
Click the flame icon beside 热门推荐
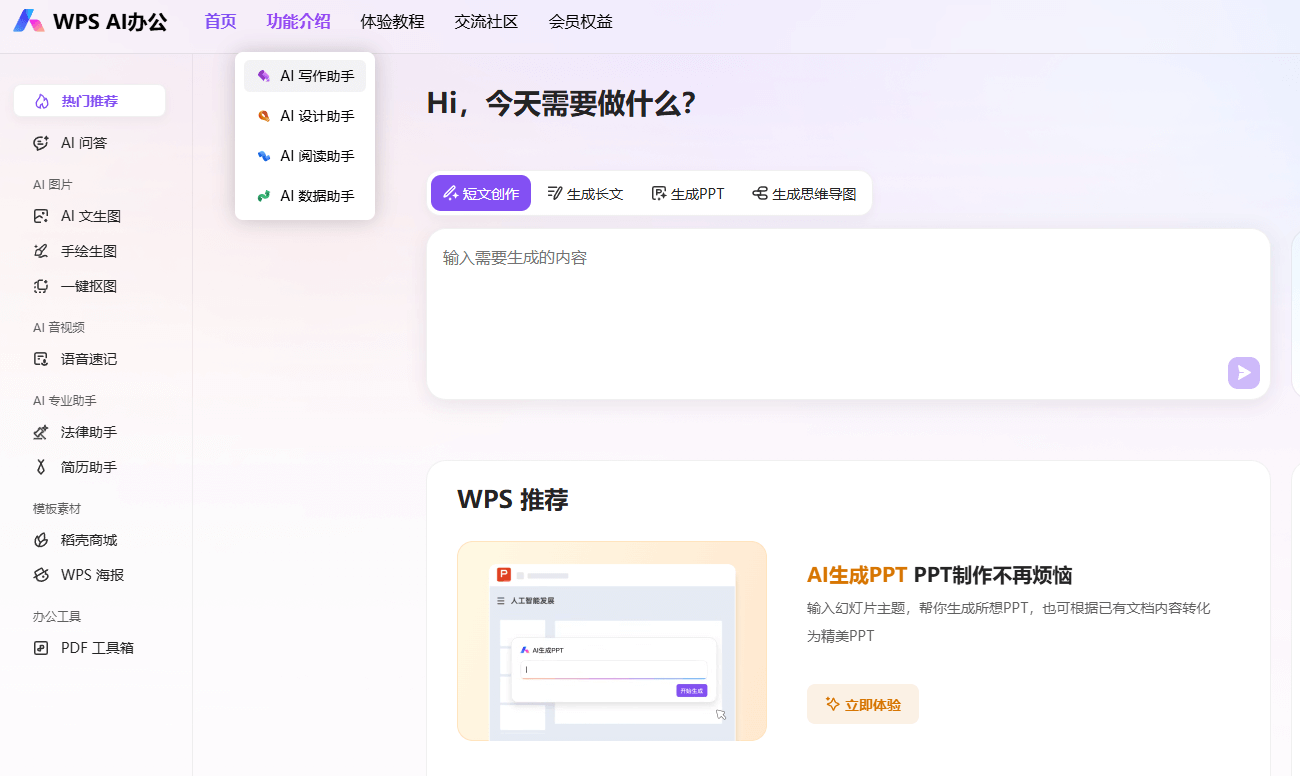point(41,101)
